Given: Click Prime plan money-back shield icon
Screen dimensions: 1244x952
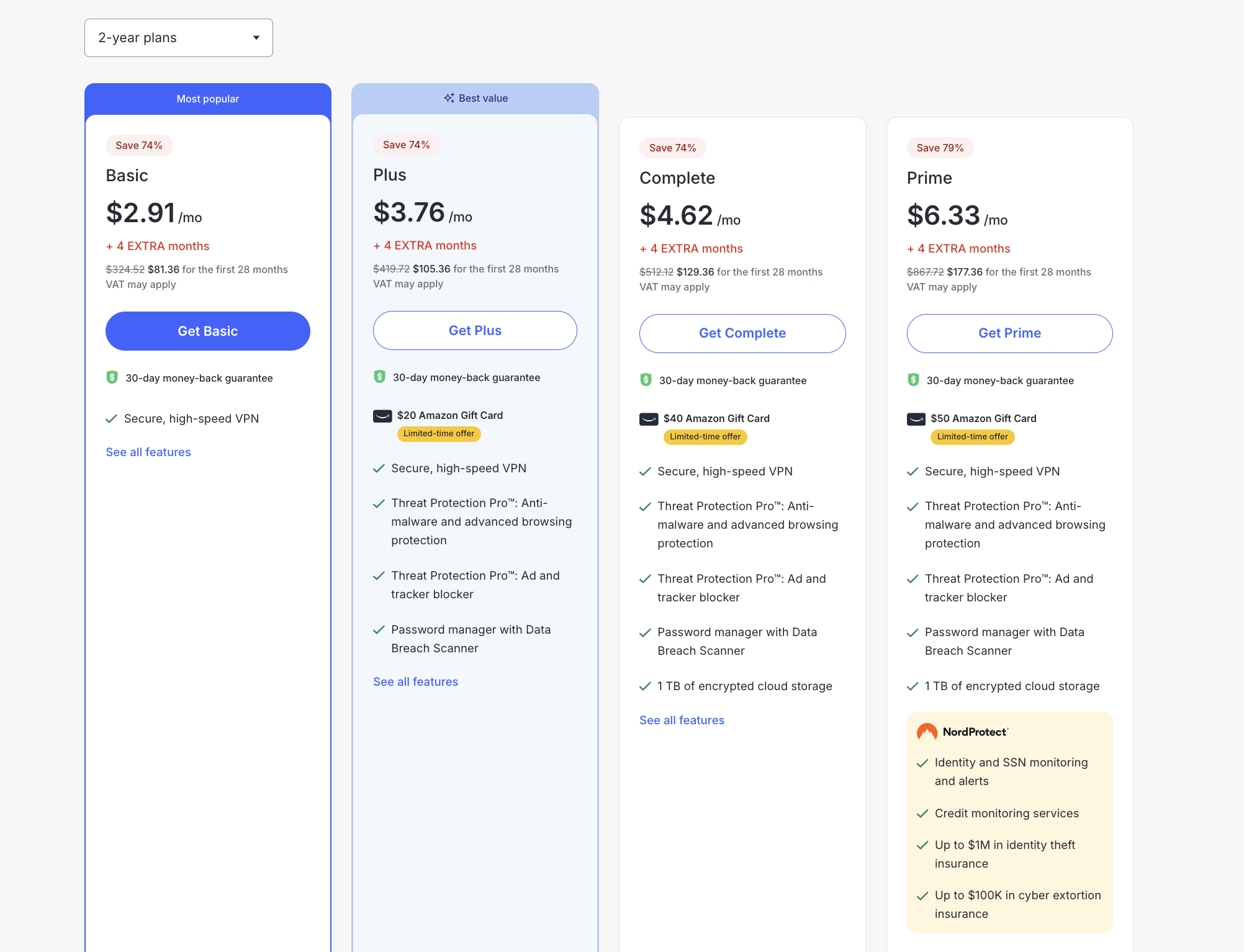Looking at the screenshot, I should (x=913, y=380).
